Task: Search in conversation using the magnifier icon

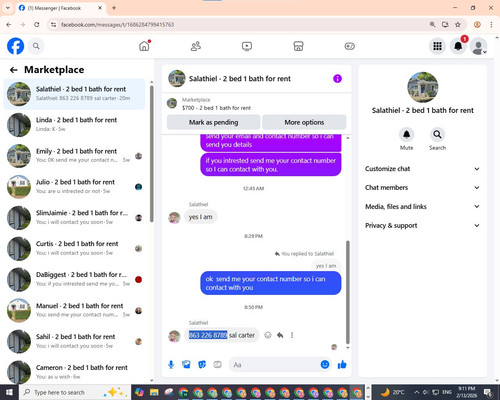Action: pyautogui.click(x=437, y=134)
